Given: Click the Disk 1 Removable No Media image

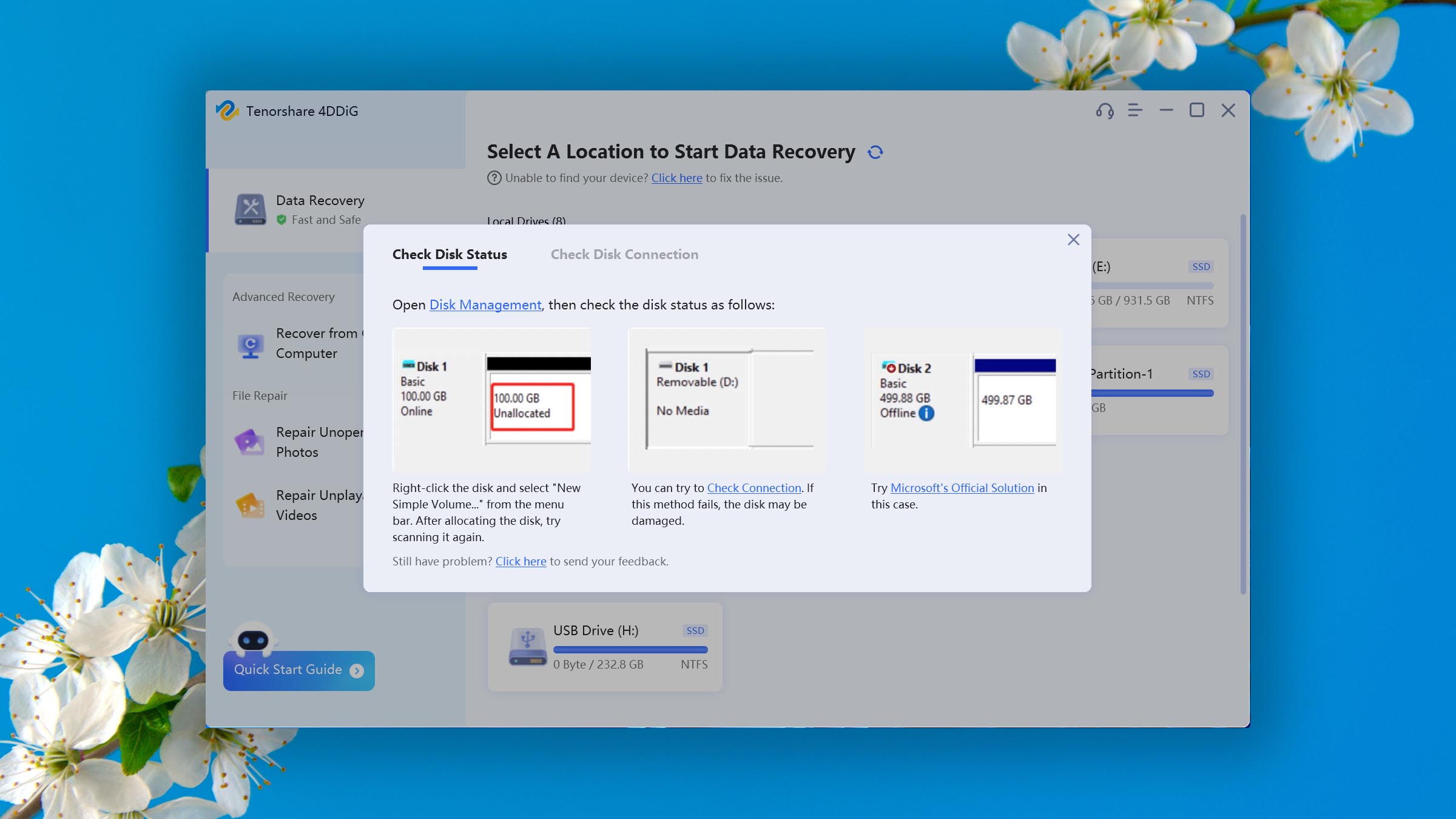Looking at the screenshot, I should 727,400.
